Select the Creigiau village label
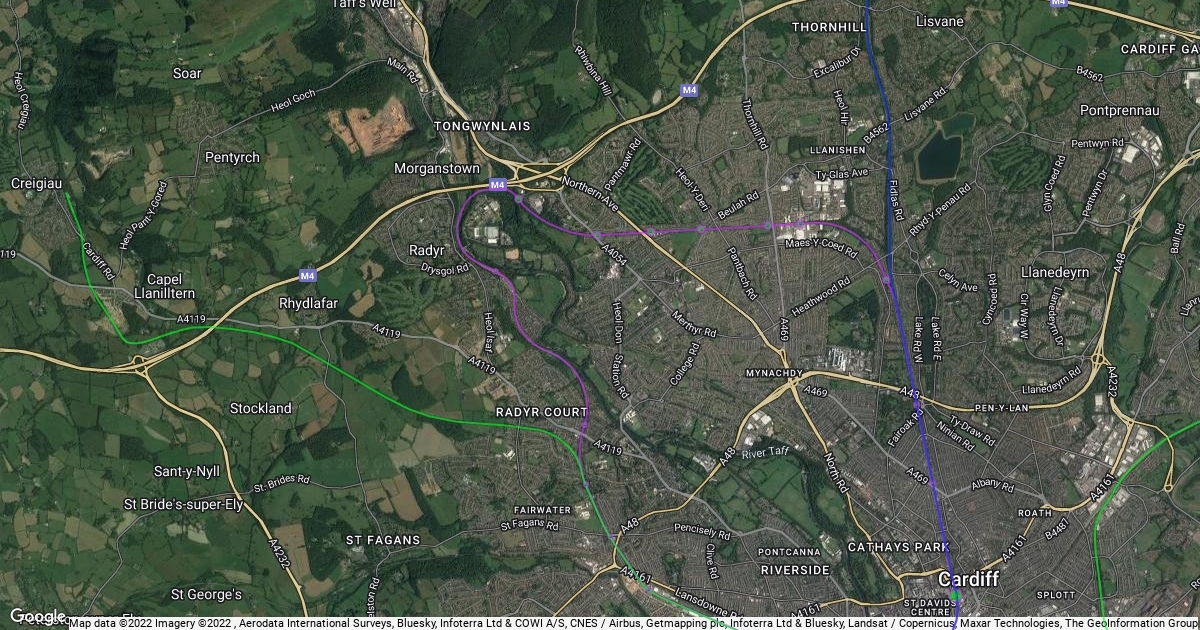This screenshot has width=1200, height=630. (x=37, y=184)
